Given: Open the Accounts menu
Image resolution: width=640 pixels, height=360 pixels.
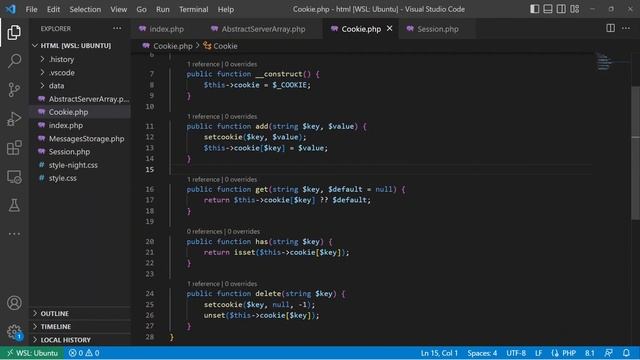Looking at the screenshot, I should [x=14, y=303].
